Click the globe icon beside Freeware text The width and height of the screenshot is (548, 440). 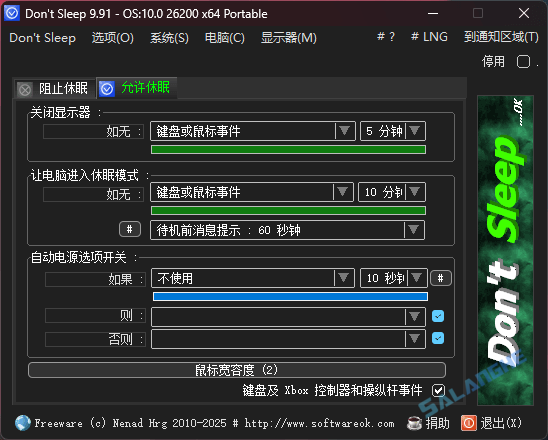(23, 423)
